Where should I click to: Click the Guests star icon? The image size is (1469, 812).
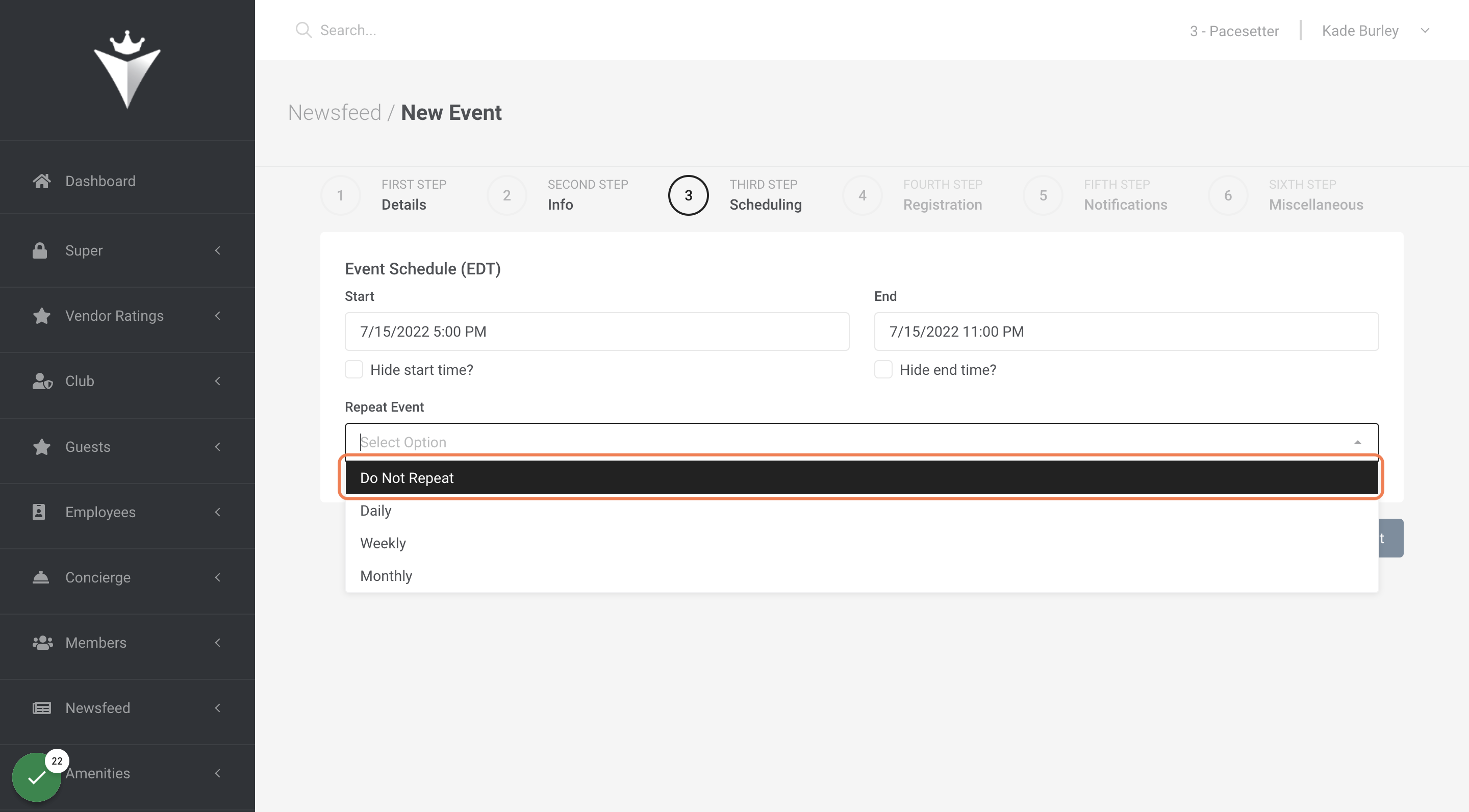41,446
